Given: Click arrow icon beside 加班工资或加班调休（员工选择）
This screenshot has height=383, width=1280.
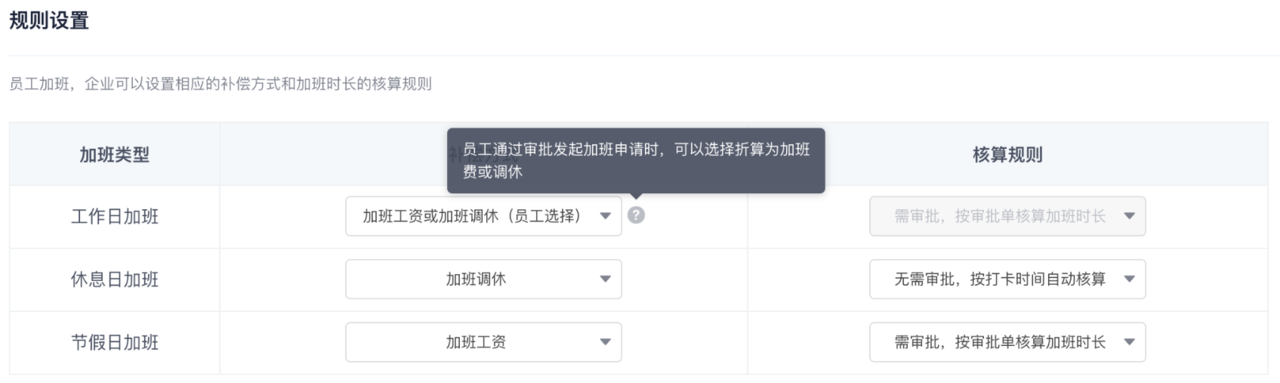Looking at the screenshot, I should [x=605, y=217].
